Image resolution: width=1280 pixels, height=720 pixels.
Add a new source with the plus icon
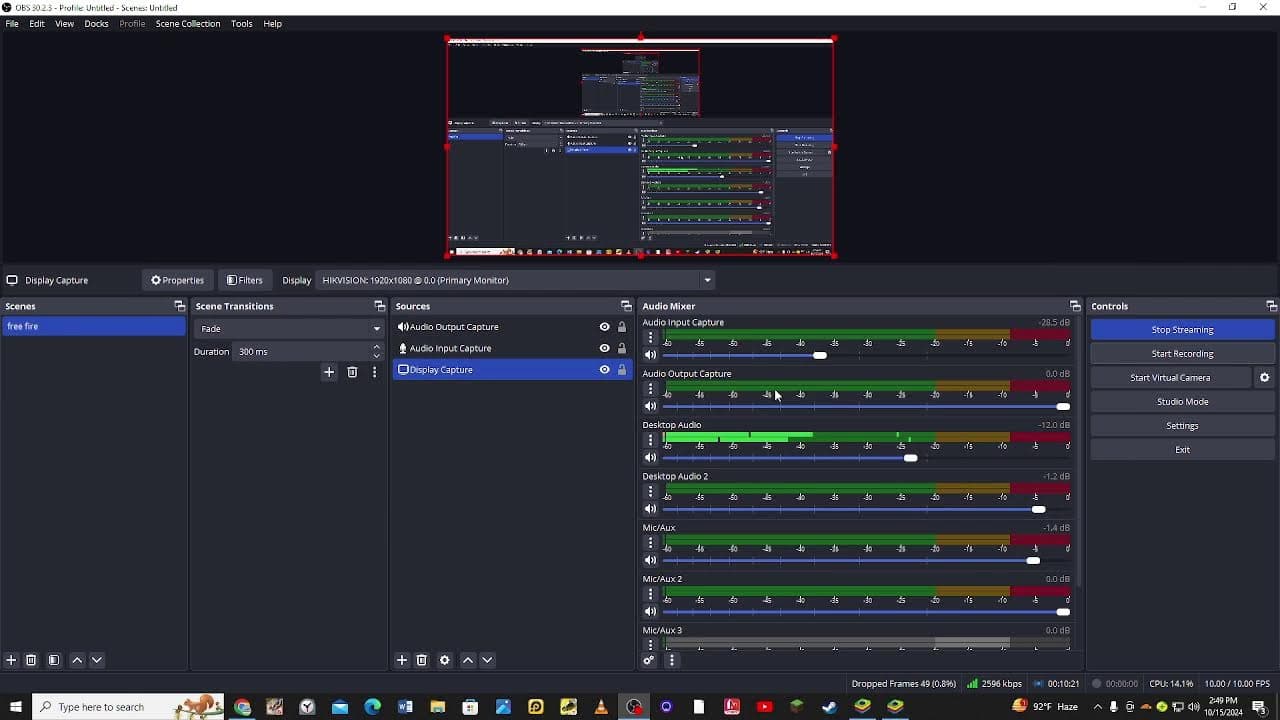(402, 660)
